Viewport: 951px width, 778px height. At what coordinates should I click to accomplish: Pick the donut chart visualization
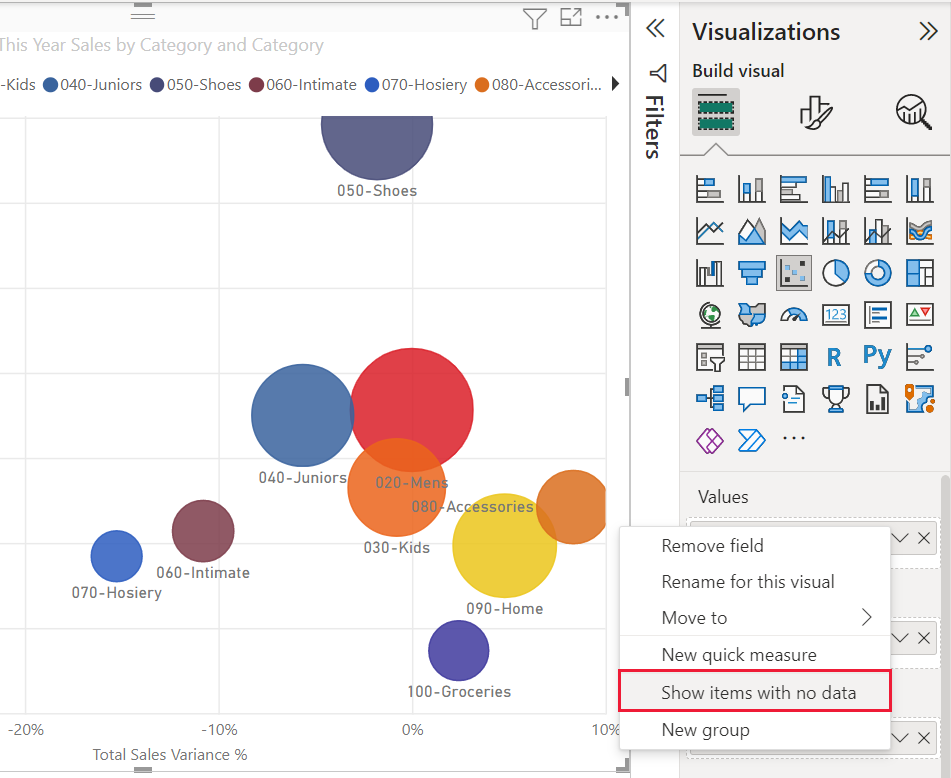pyautogui.click(x=877, y=272)
